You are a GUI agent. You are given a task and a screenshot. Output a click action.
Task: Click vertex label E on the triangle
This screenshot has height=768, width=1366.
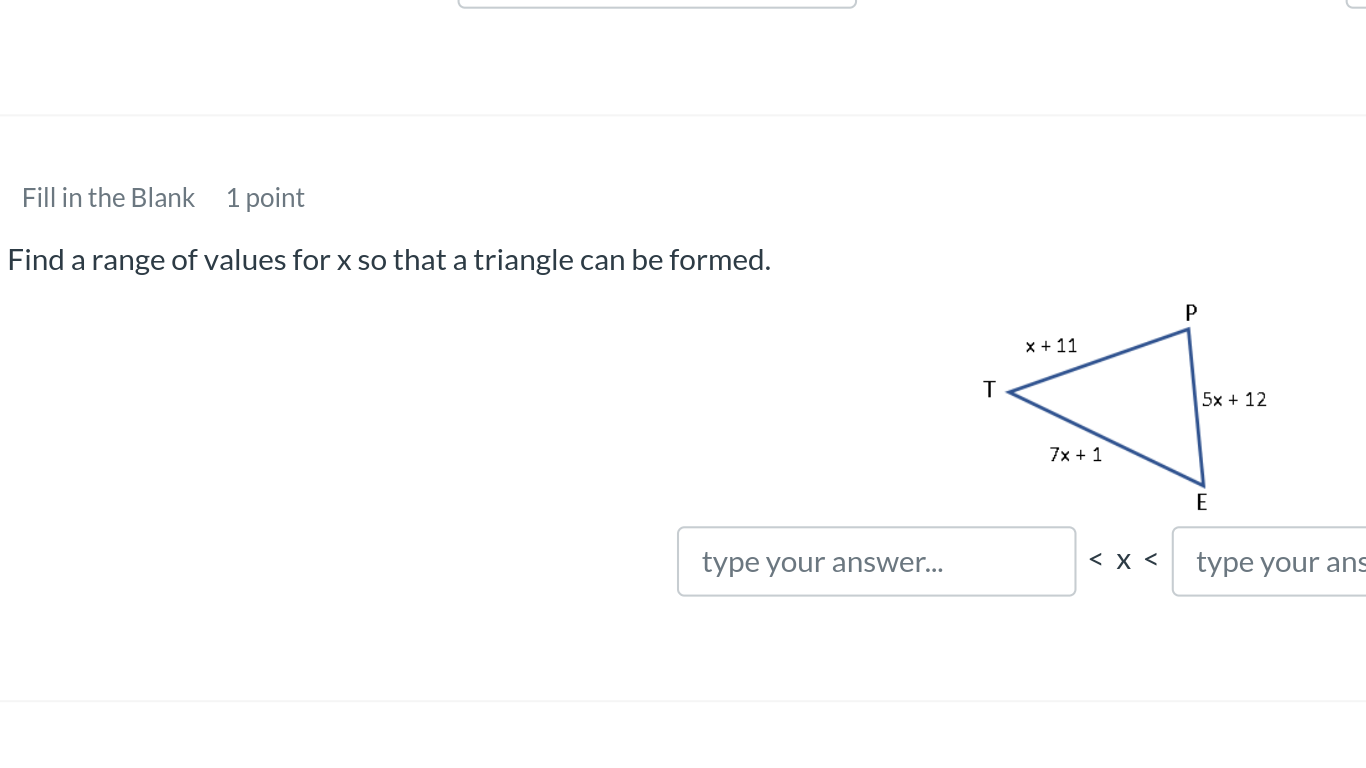[1202, 503]
